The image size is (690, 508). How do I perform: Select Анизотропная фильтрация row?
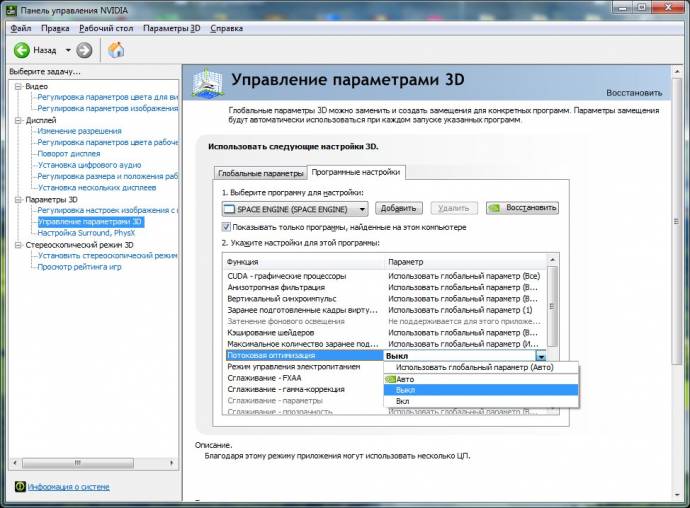(385, 287)
